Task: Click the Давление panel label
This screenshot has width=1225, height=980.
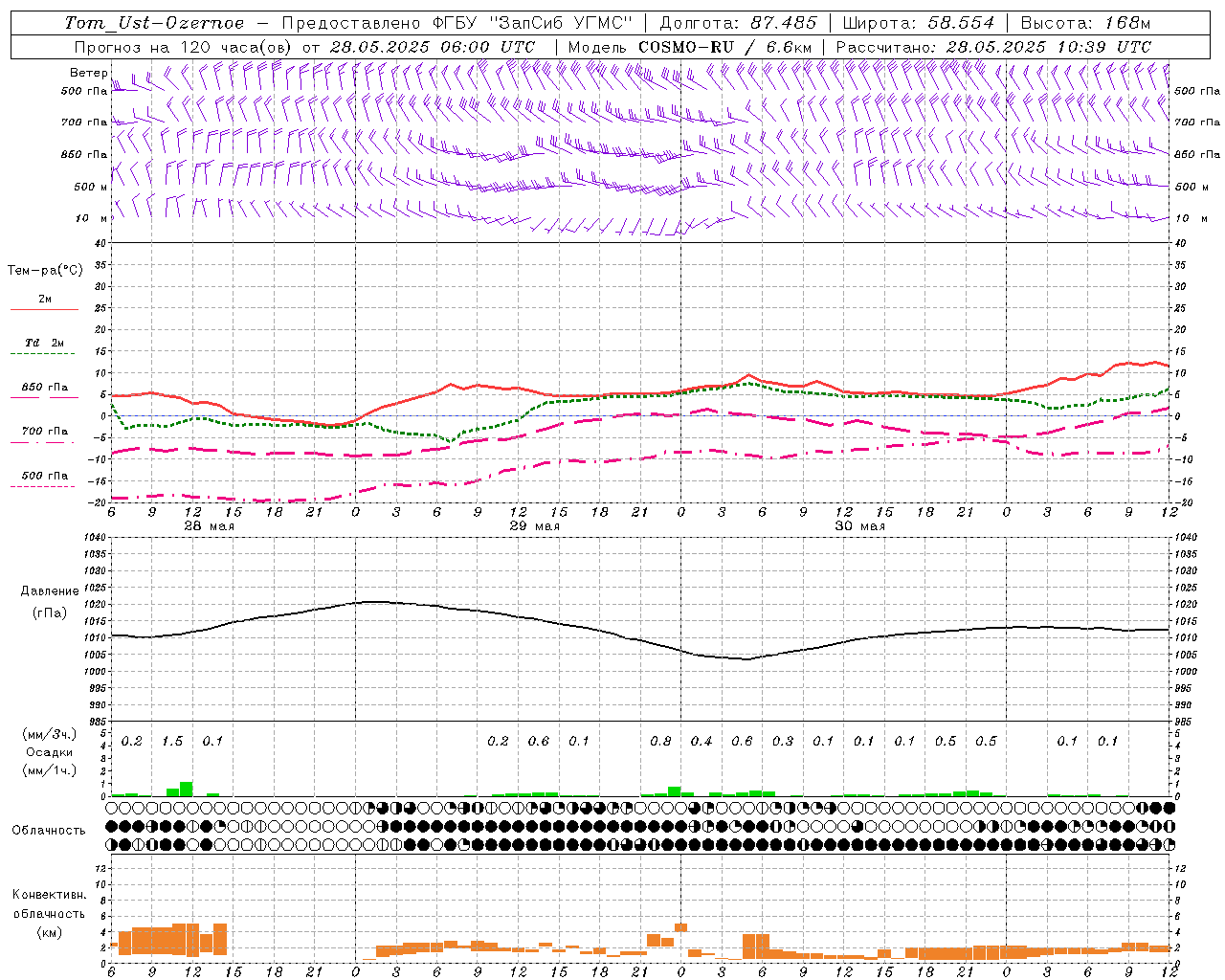Action: 50,591
